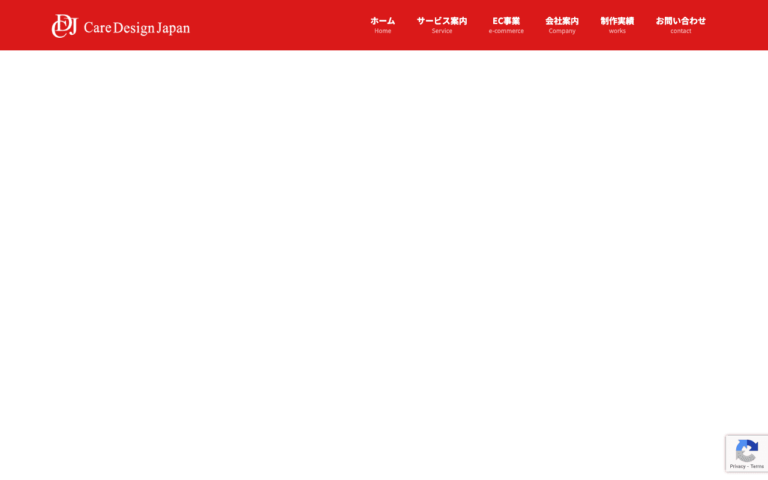This screenshot has width=768, height=480.
Task: Open the サービス案内 Service menu item
Action: 442,25
